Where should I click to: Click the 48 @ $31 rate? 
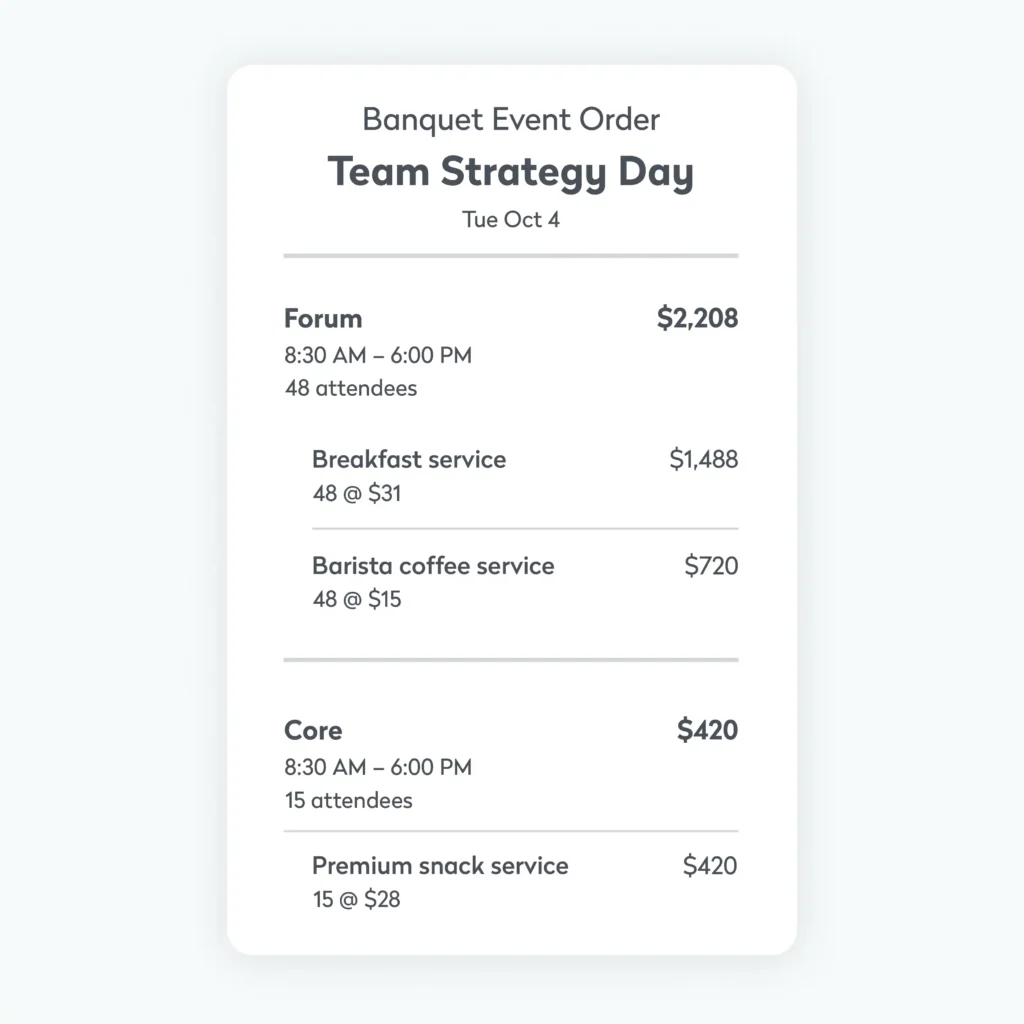pos(356,493)
